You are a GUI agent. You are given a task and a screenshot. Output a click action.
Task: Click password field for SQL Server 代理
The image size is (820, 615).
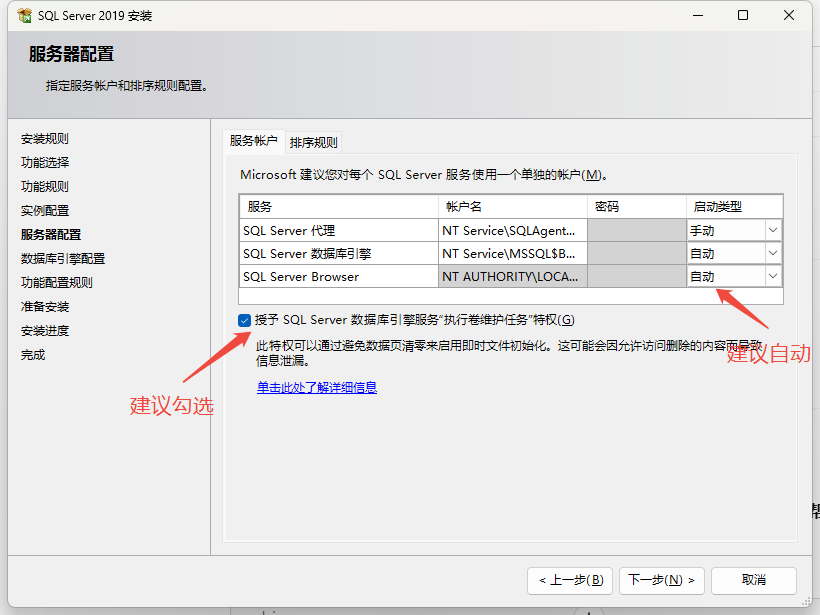coord(637,231)
